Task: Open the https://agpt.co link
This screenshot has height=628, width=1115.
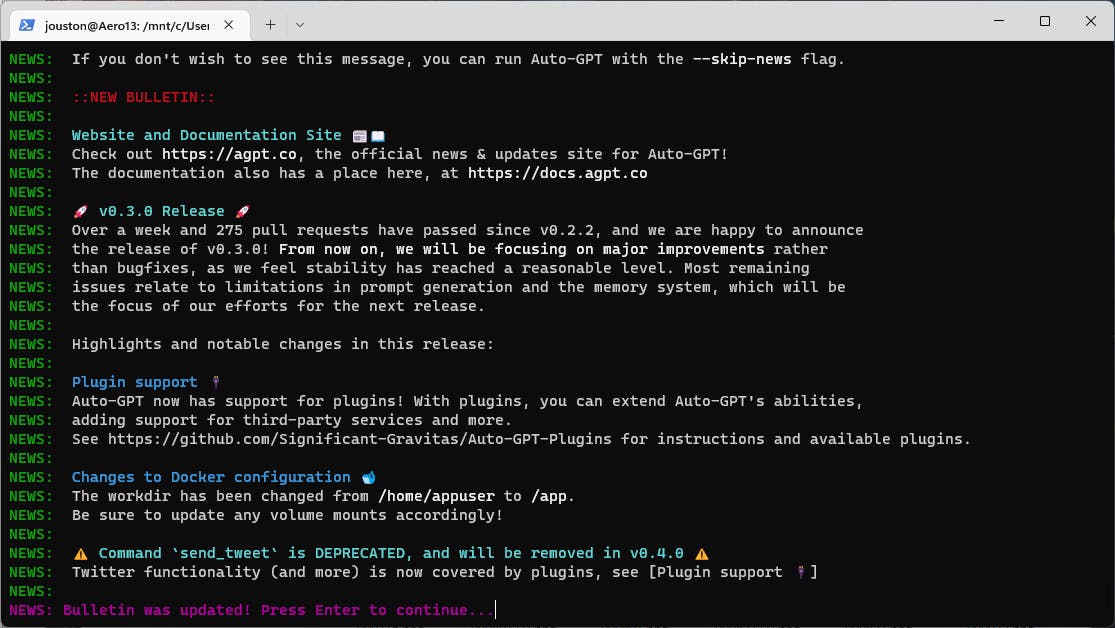Action: (229, 154)
